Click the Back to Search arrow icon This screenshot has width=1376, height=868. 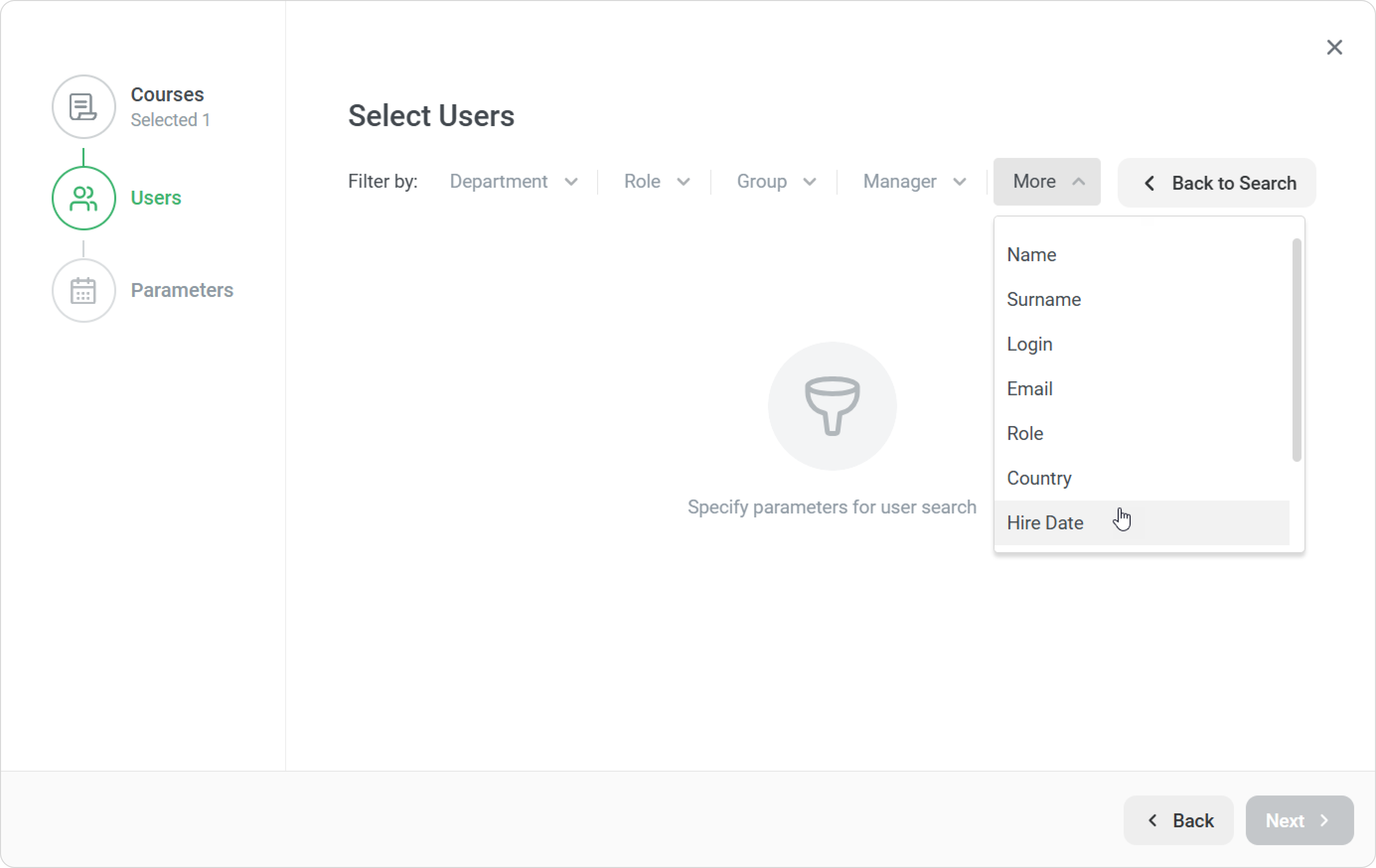pos(1149,183)
